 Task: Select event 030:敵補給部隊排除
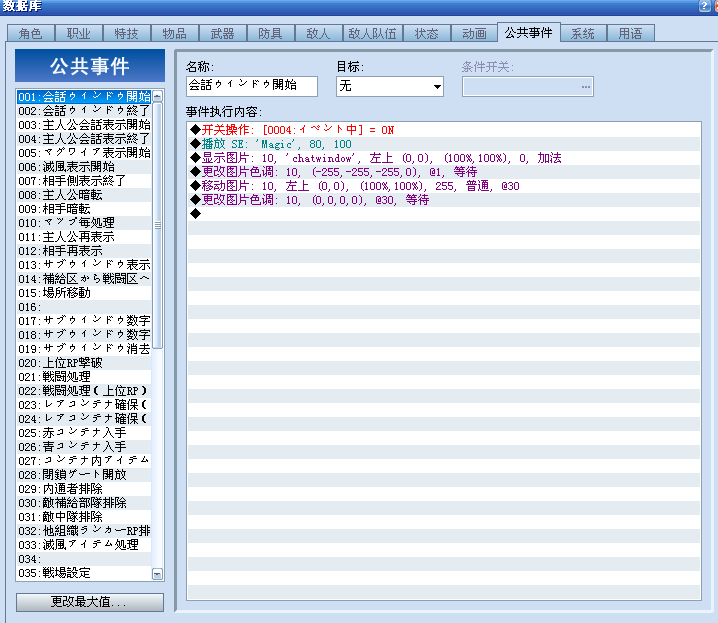click(84, 503)
